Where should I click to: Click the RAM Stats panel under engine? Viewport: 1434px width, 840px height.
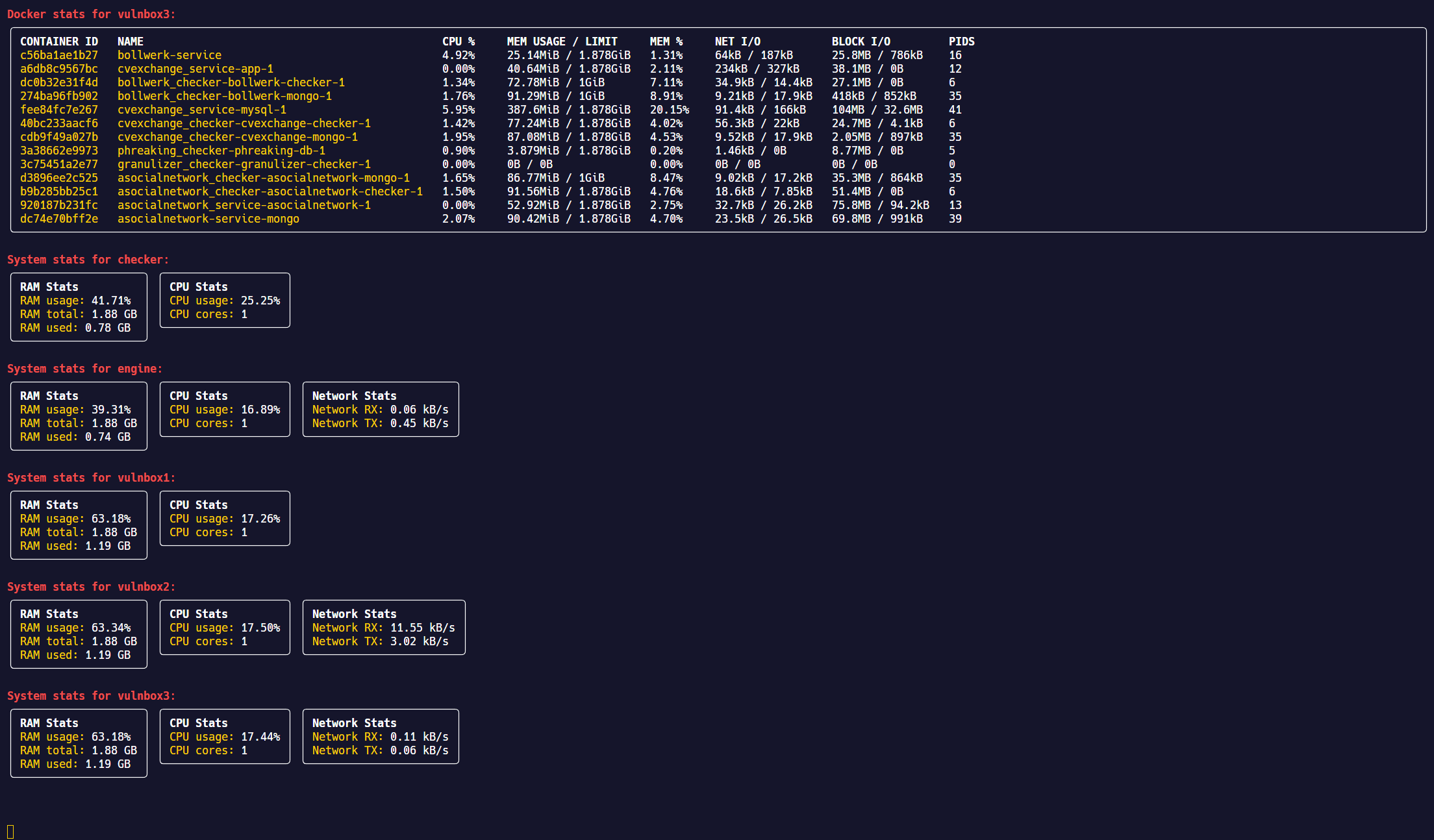tap(78, 416)
